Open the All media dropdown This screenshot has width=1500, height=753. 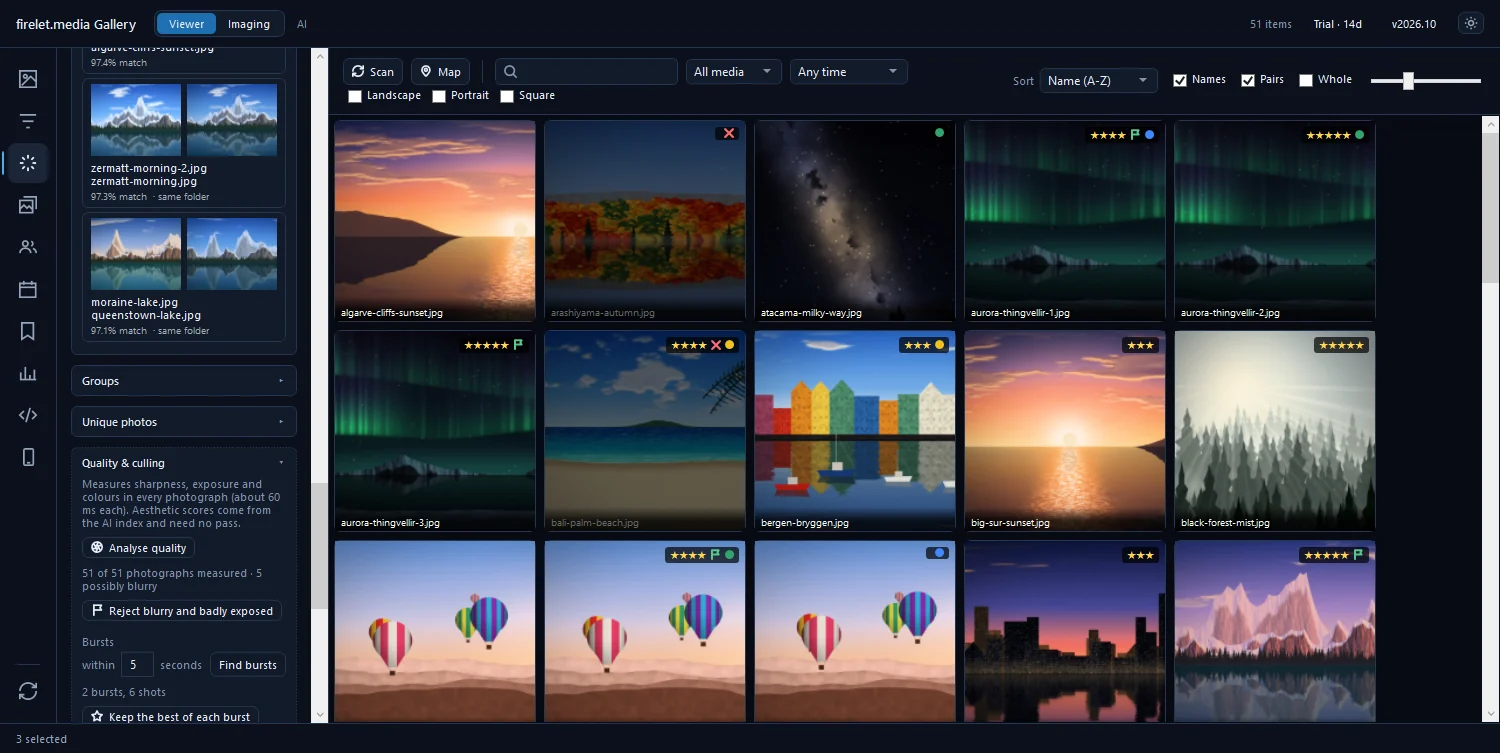[734, 72]
